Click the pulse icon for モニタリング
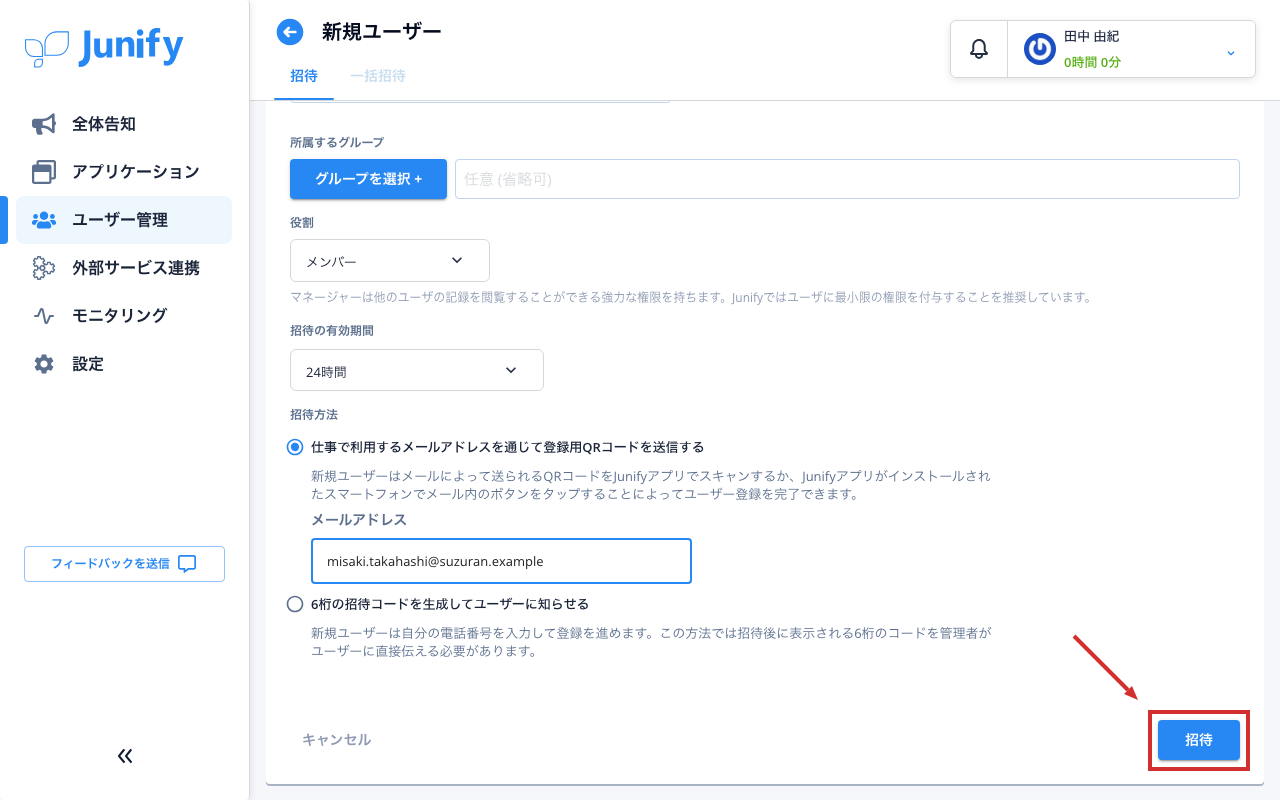Image resolution: width=1280 pixels, height=800 pixels. pos(44,316)
